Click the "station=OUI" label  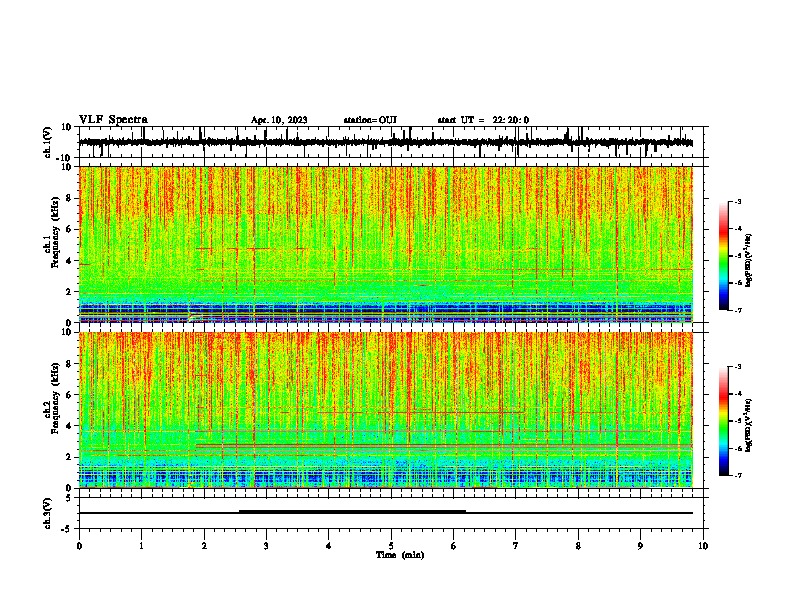(370, 120)
